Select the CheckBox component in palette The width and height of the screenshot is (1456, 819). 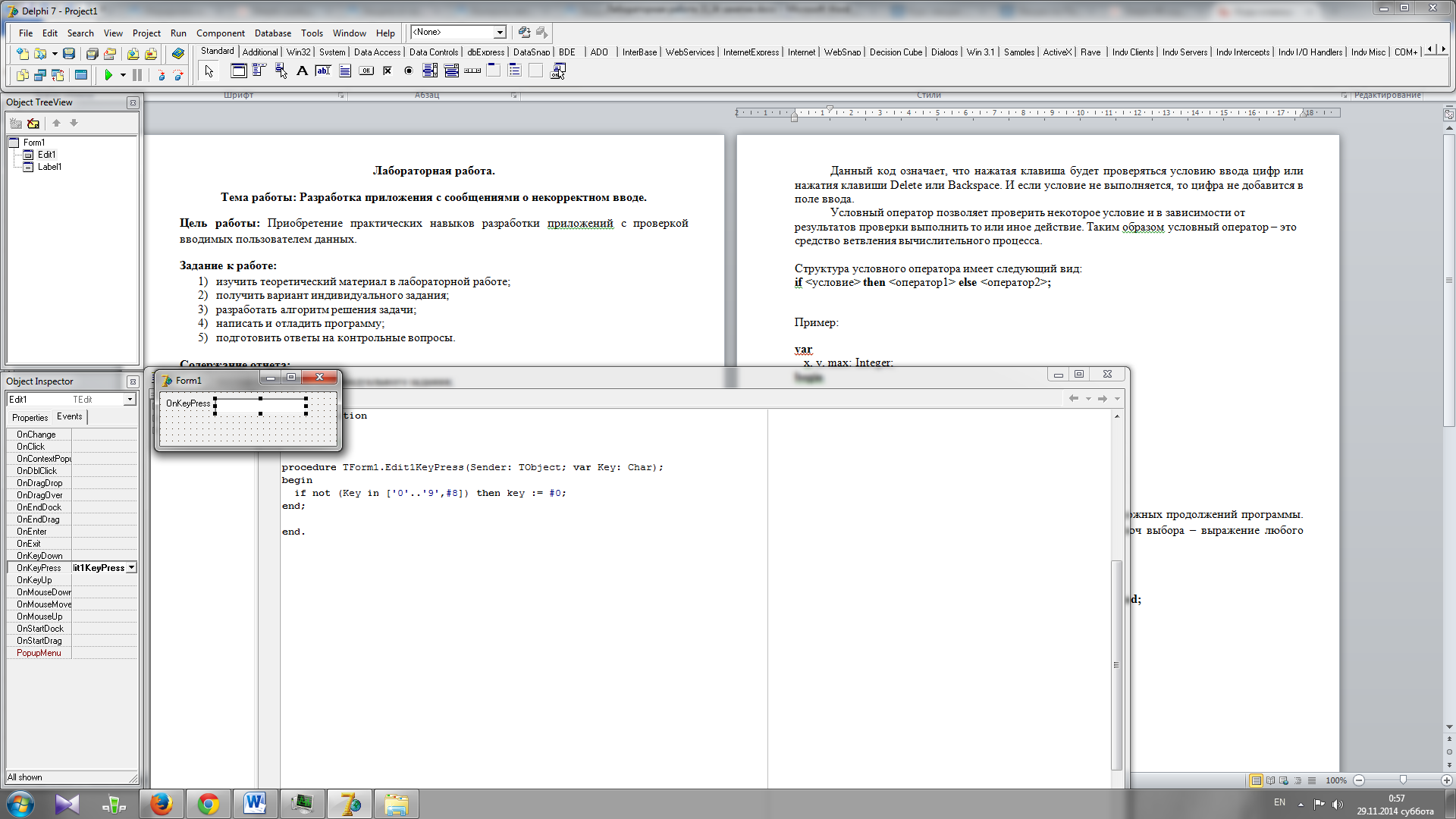tap(388, 71)
